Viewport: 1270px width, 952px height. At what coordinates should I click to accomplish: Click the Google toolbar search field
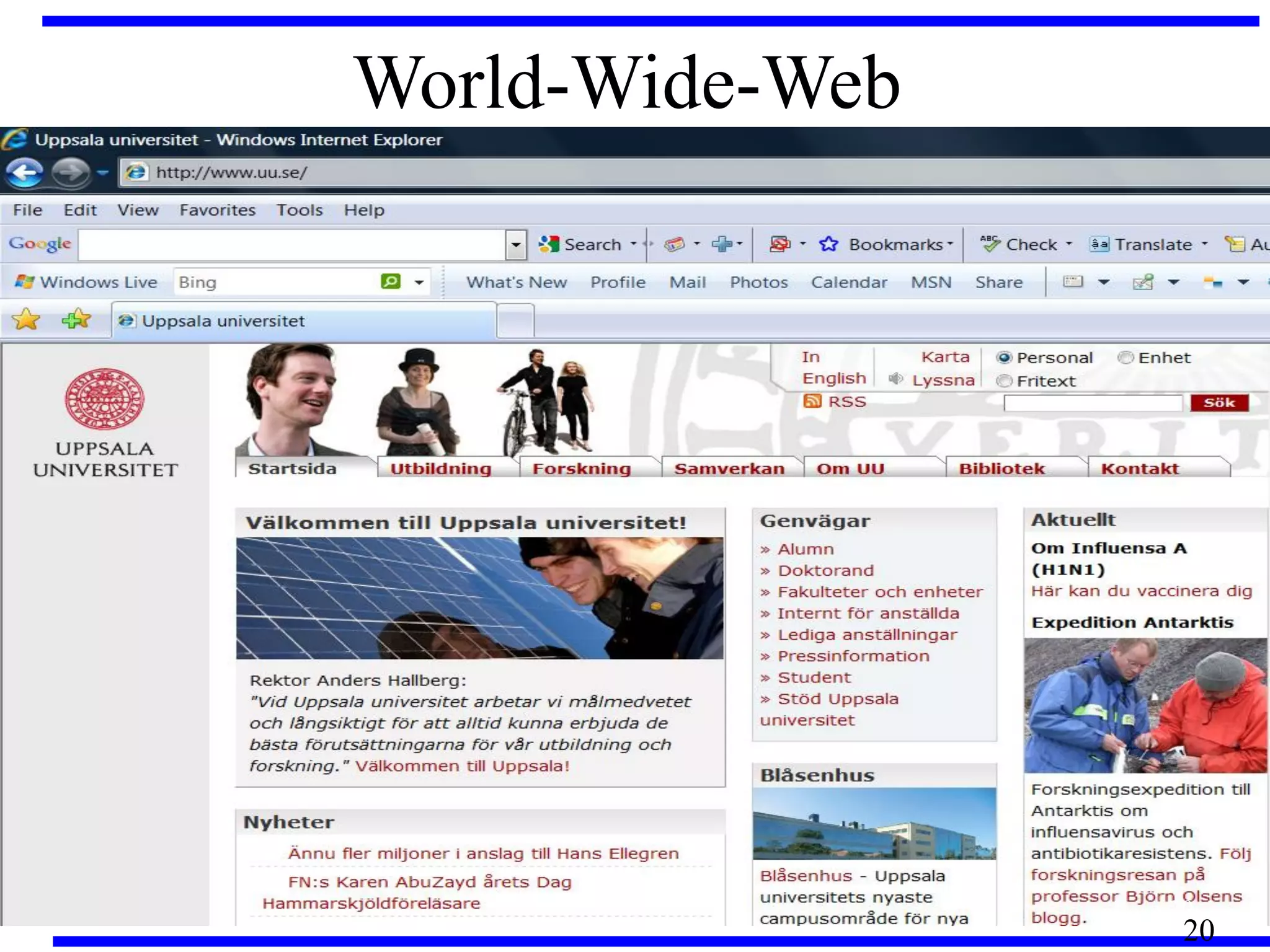[292, 245]
